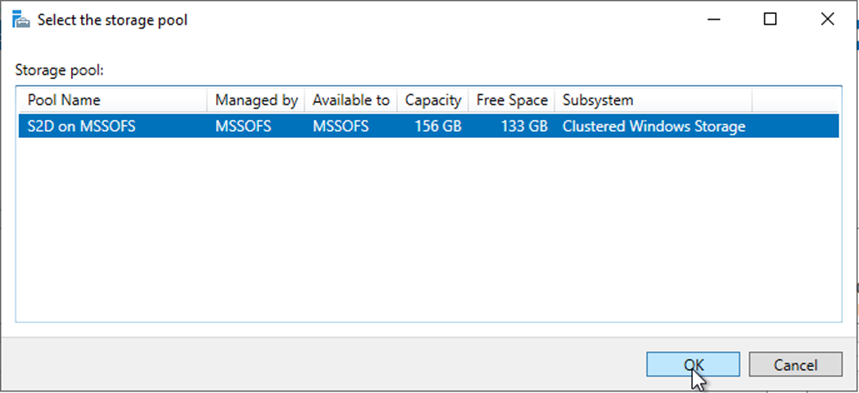This screenshot has height=393, width=859.
Task: Sort by the Available to column header
Action: [x=351, y=100]
